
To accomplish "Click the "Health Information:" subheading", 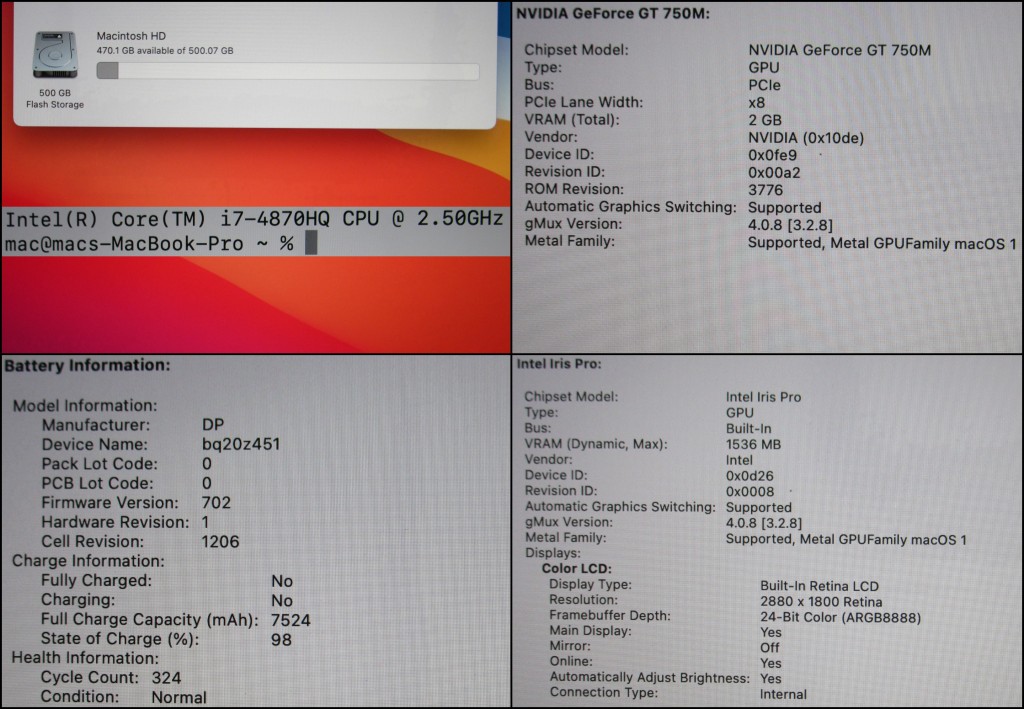I will point(85,658).
